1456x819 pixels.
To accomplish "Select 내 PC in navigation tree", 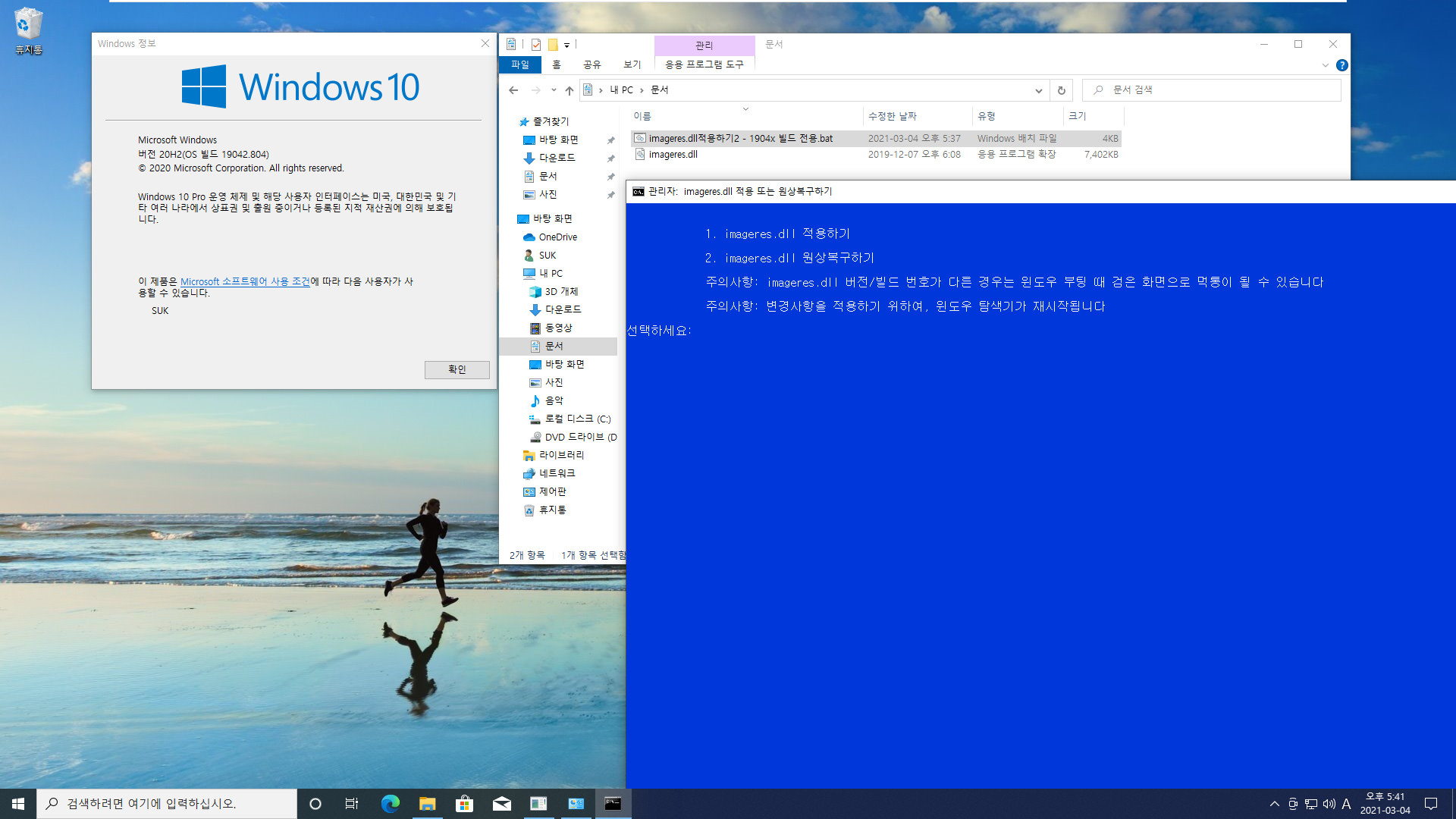I will (x=551, y=274).
